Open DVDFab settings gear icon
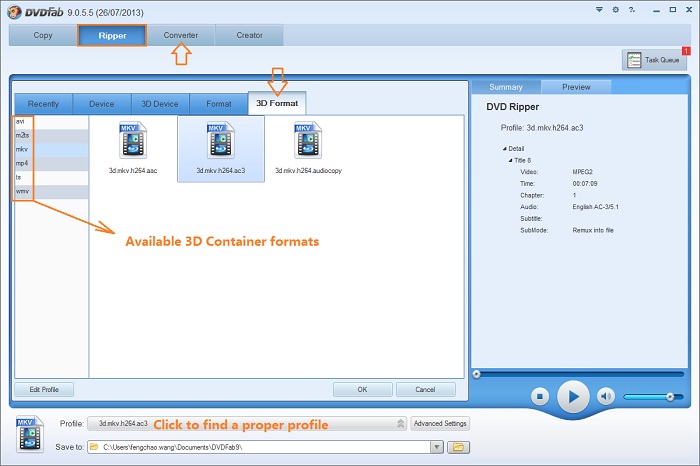This screenshot has height=466, width=700. (x=616, y=10)
